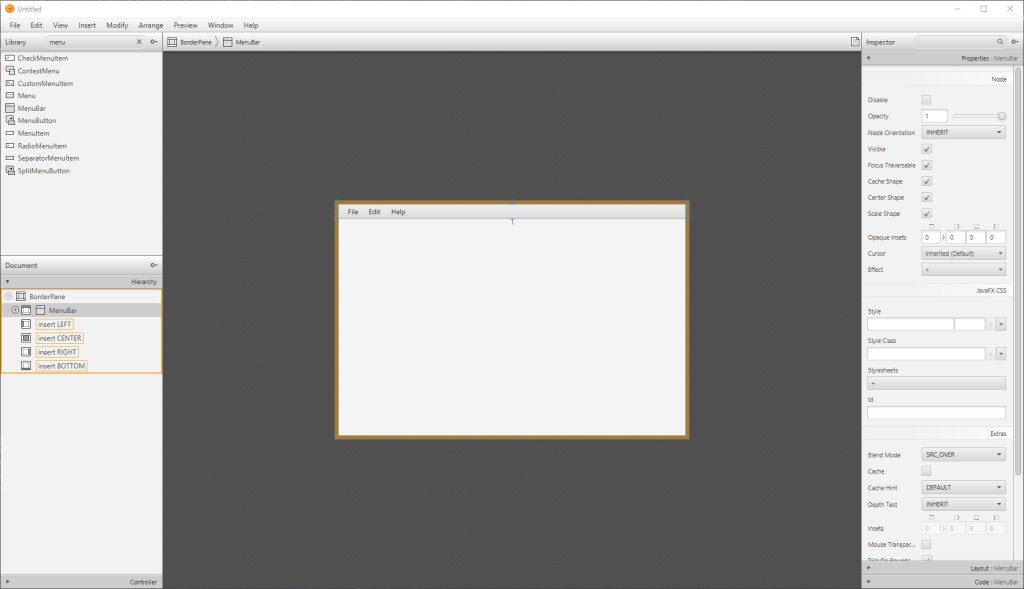The height and width of the screenshot is (589, 1024).
Task: Click the Id text field
Action: (x=936, y=412)
